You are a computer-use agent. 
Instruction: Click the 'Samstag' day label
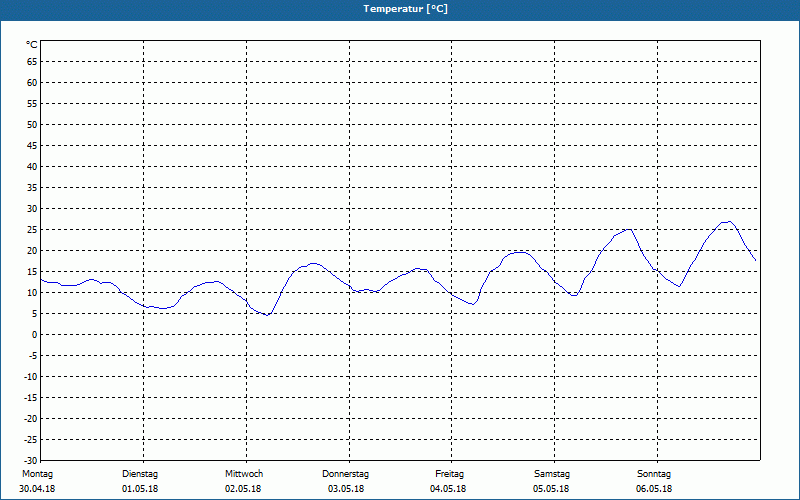pyautogui.click(x=552, y=474)
